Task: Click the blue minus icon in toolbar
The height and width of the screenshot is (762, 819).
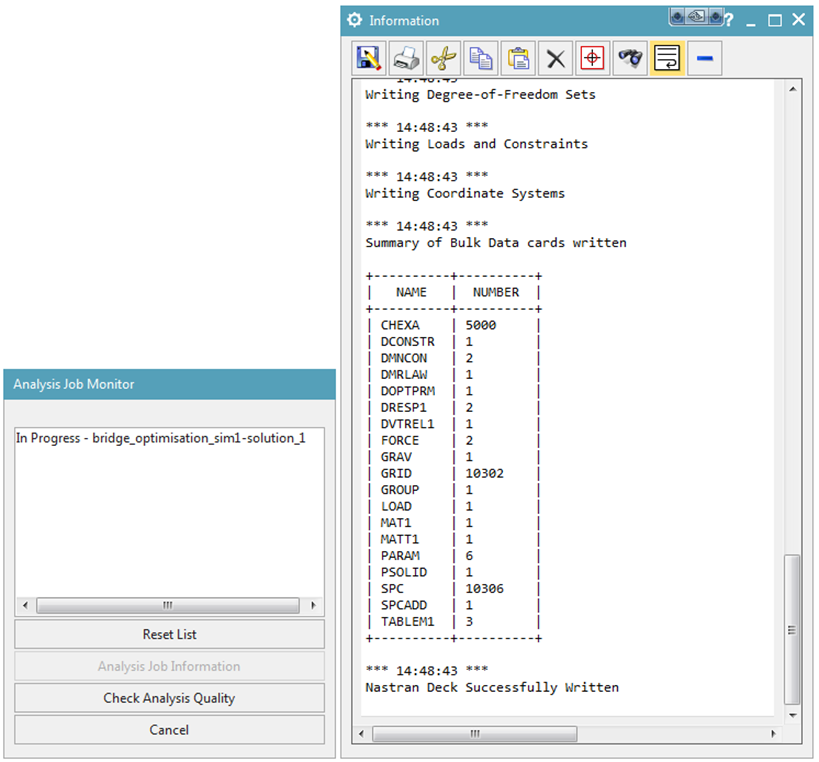Action: pyautogui.click(x=705, y=58)
